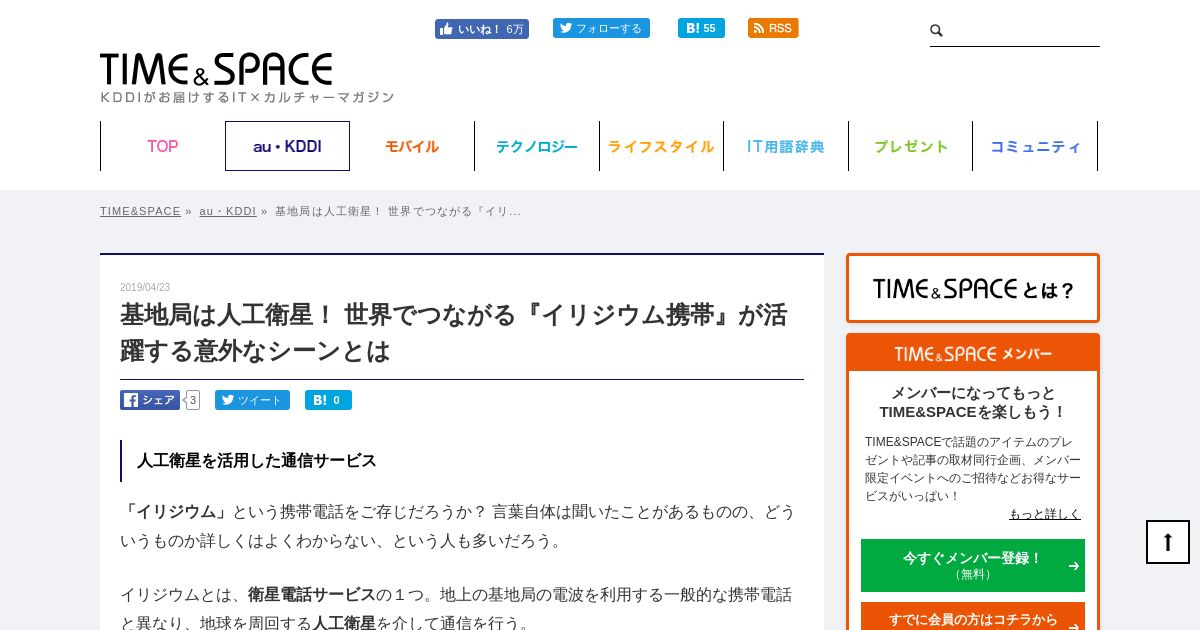Click the すでに会員の方はコチラから orange button

(x=973, y=618)
